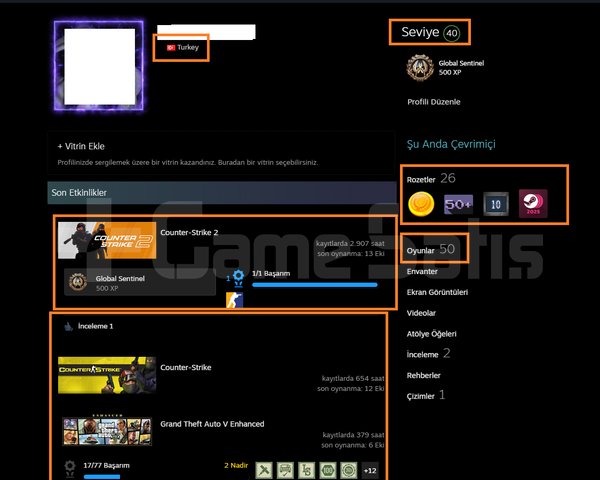Click the Seviye 40 level indicator
This screenshot has height=480, width=600.
tap(430, 33)
